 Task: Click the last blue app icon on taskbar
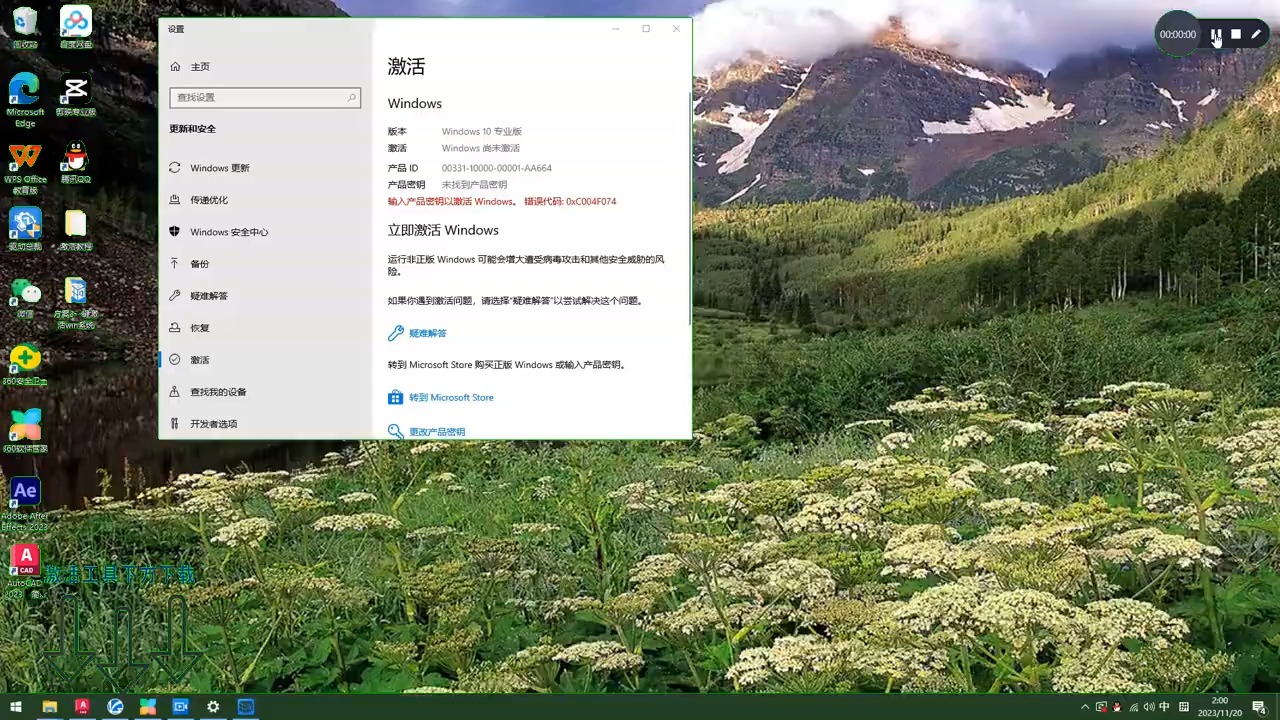[x=246, y=707]
